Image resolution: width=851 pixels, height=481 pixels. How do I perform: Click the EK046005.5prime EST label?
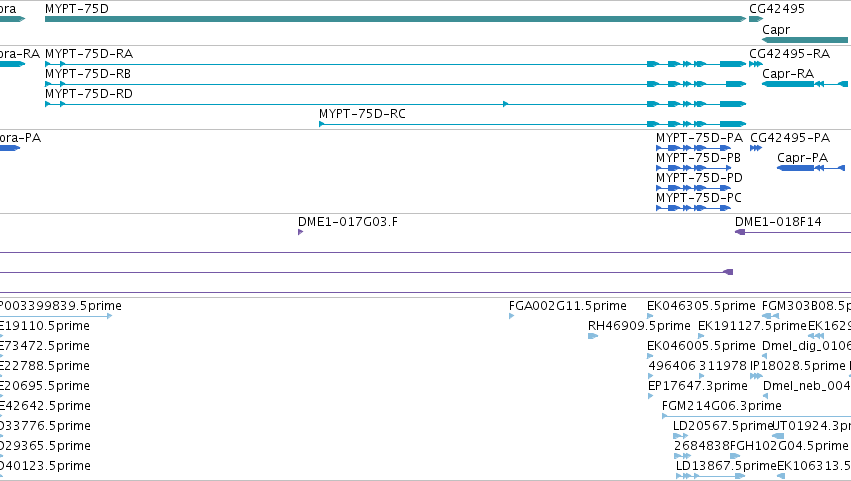click(701, 346)
